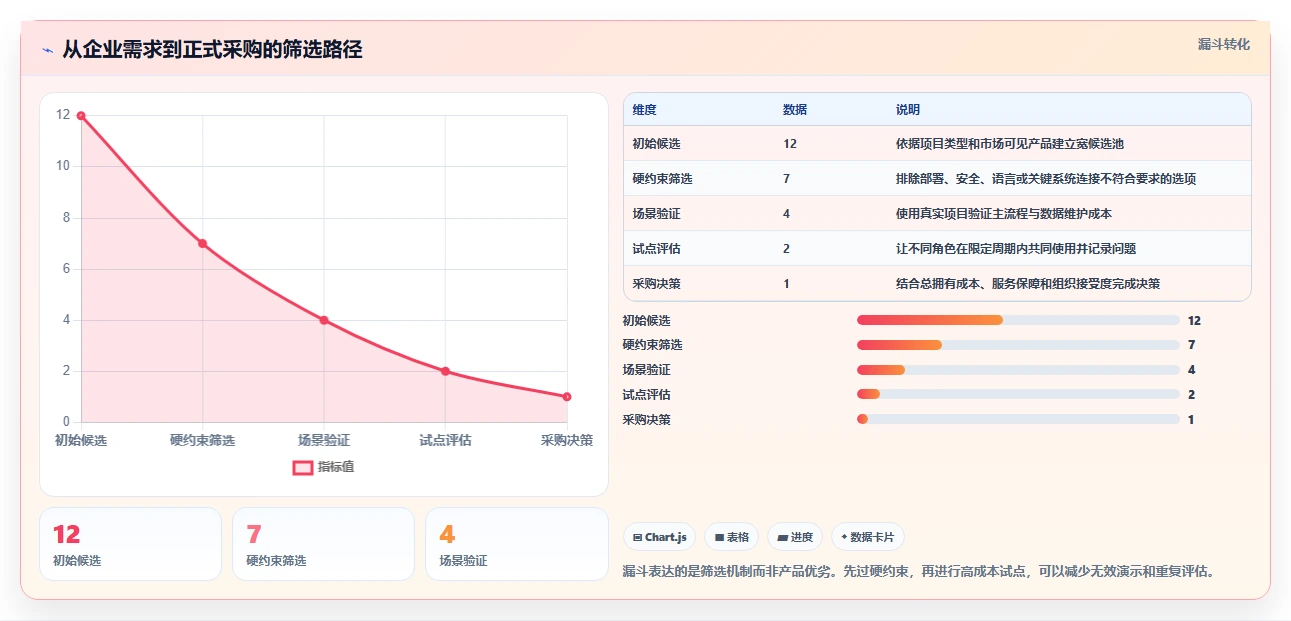Click the Chart.js tag chip
Image resolution: width=1291 pixels, height=621 pixels.
click(659, 537)
